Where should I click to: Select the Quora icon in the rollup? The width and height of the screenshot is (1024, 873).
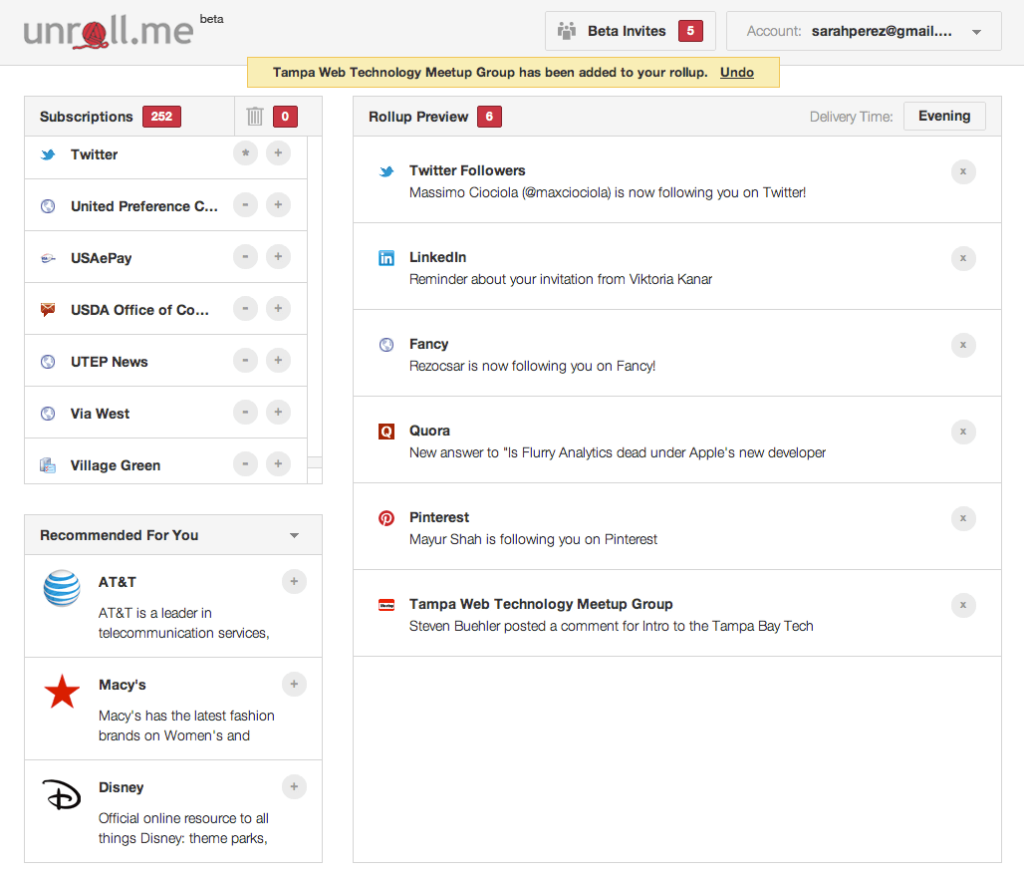click(386, 431)
